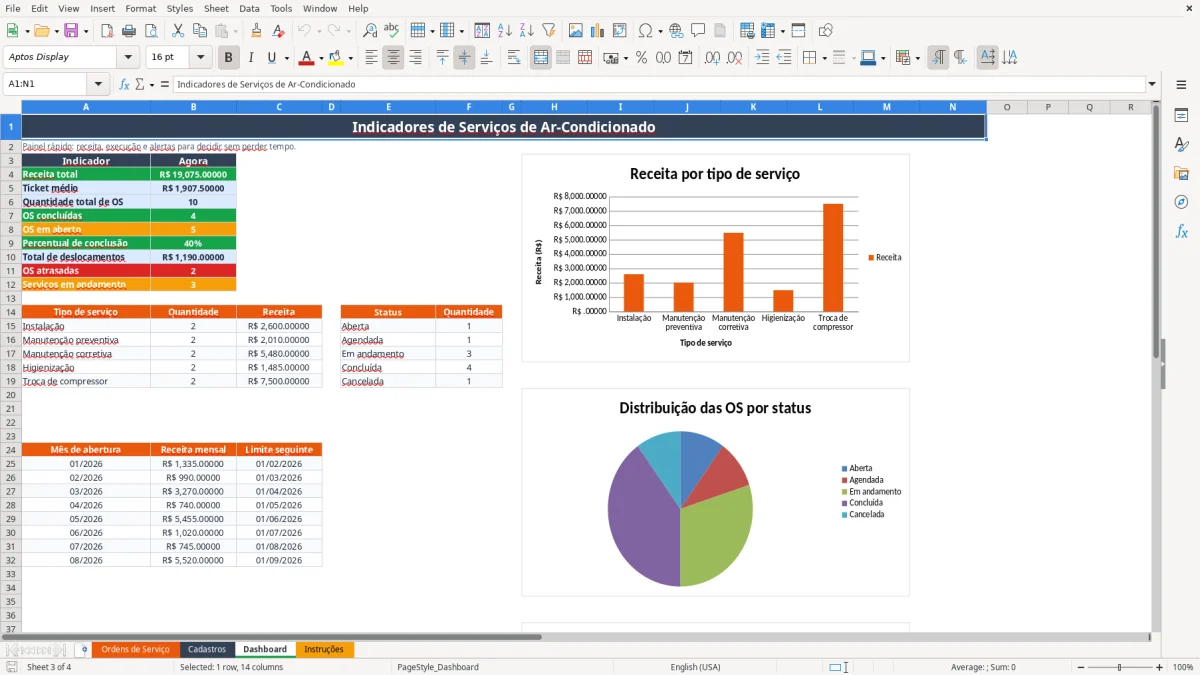
Task: Cut the selection with scissors icon
Action: [x=177, y=31]
